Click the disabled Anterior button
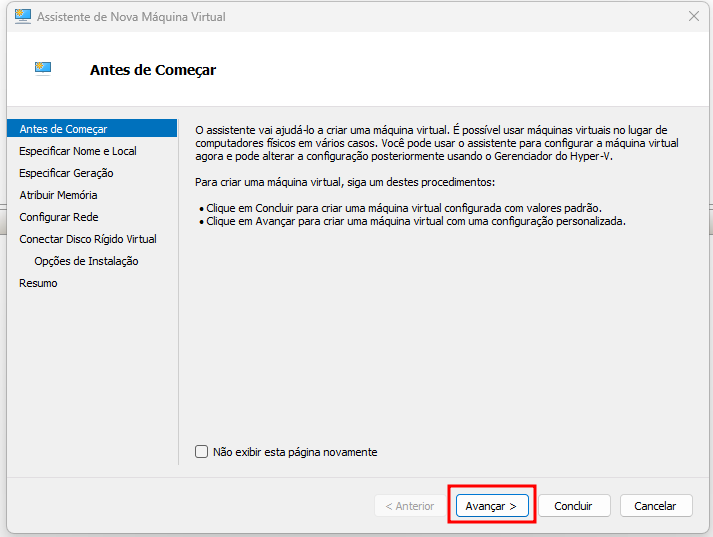 click(410, 506)
